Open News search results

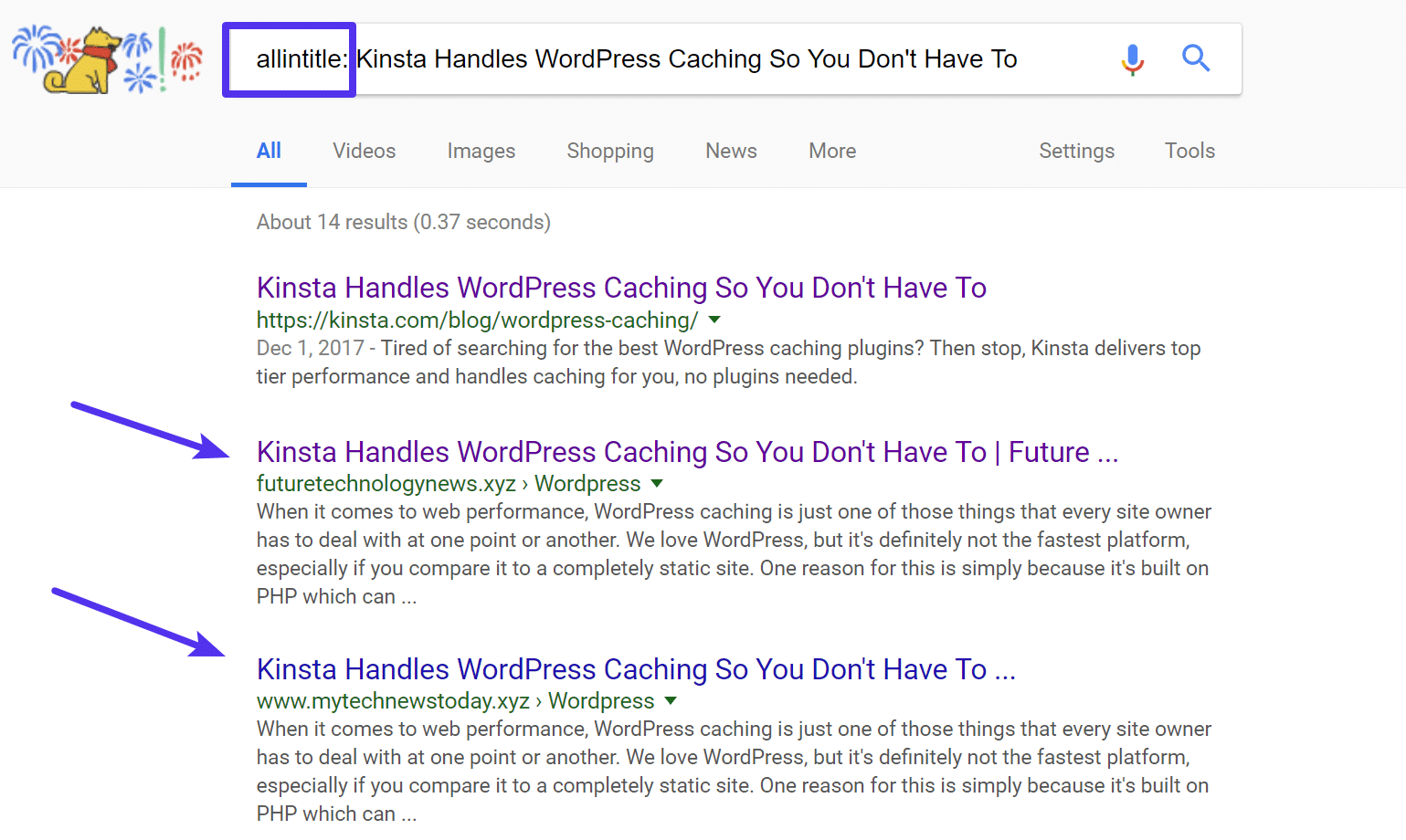tap(730, 151)
